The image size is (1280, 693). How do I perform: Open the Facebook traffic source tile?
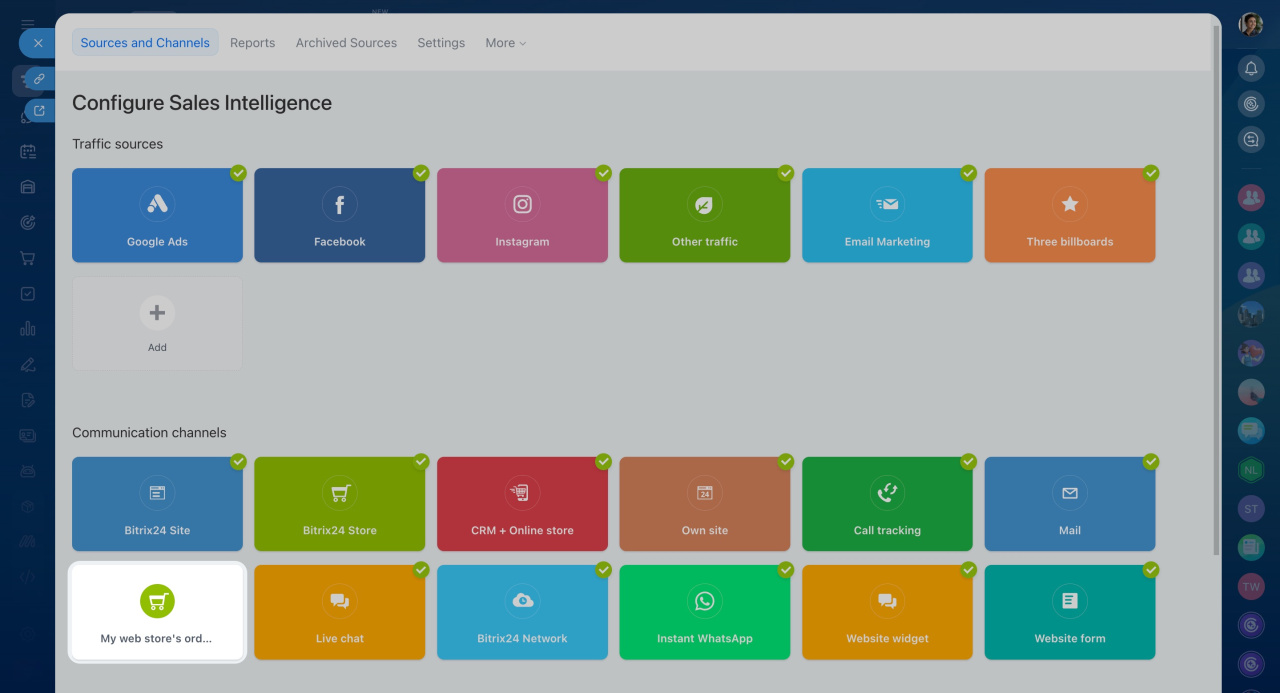(x=339, y=215)
